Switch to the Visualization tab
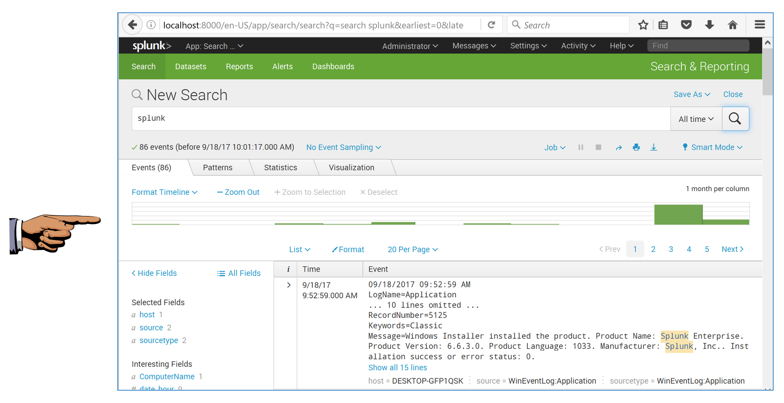 352,168
